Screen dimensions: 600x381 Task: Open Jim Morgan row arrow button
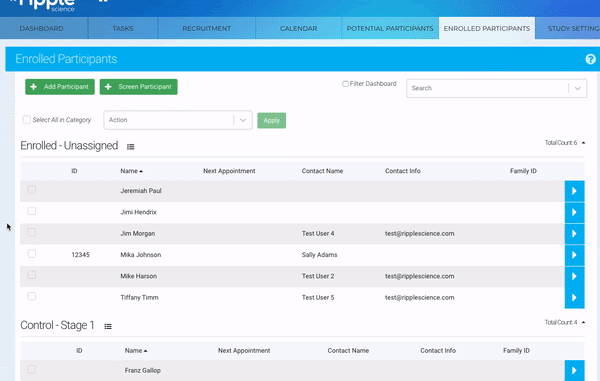click(x=574, y=234)
